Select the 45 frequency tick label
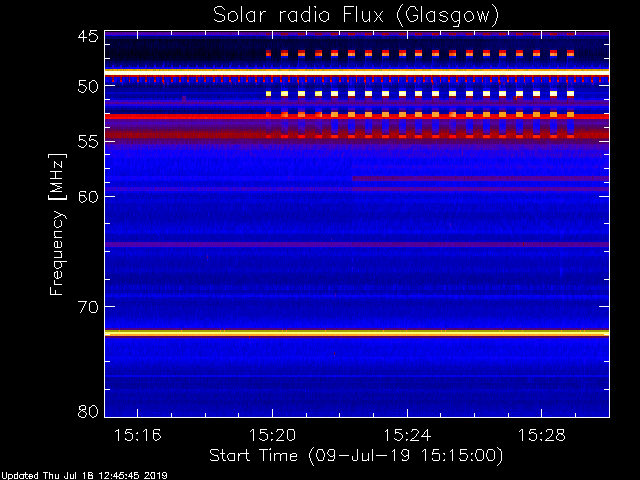Viewport: 640px width, 480px height. [88, 36]
